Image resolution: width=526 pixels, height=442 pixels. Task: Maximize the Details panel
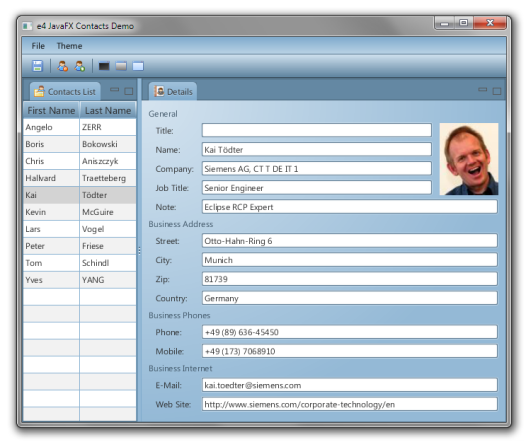pos(497,91)
